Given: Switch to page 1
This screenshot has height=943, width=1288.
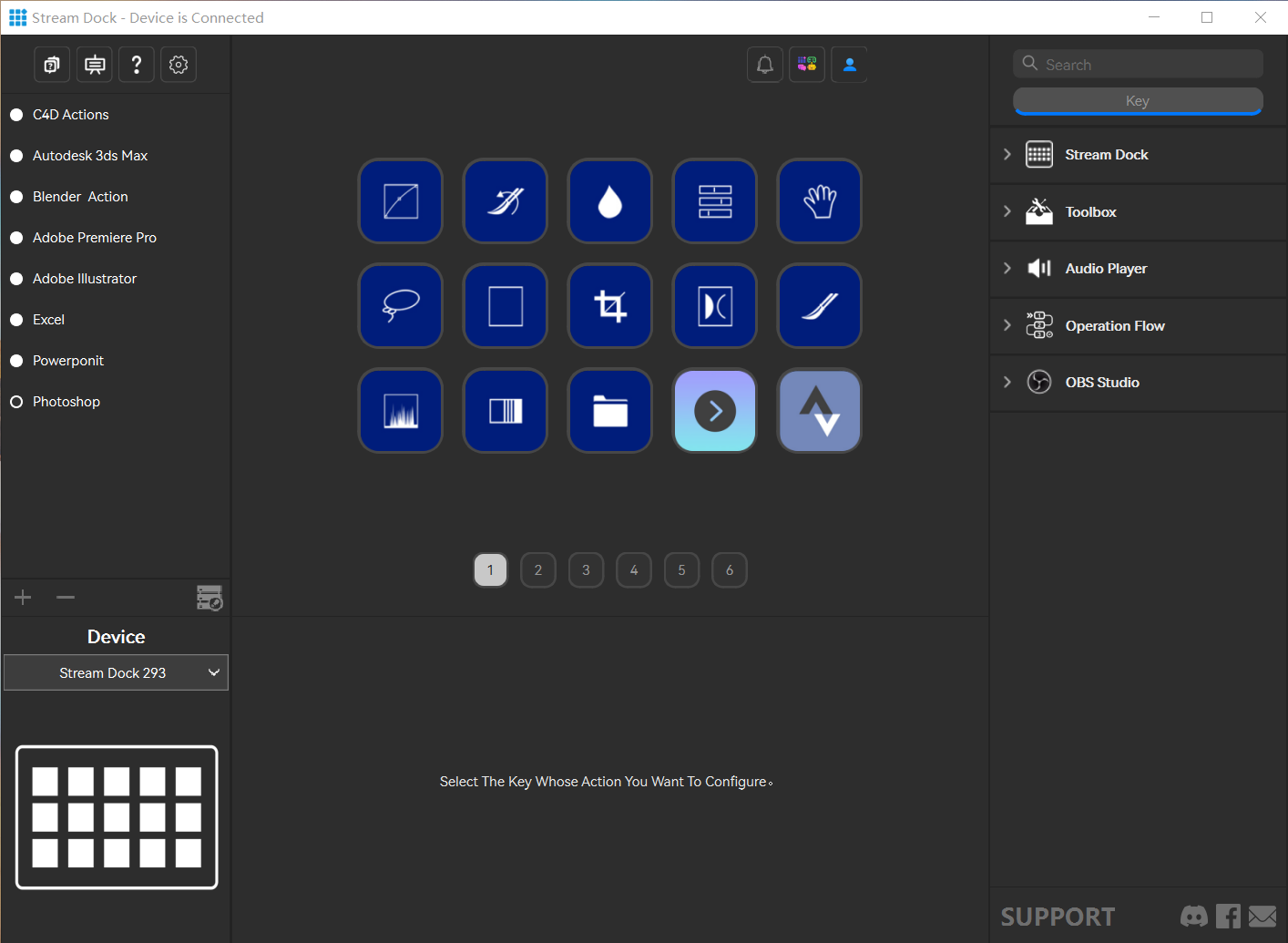Looking at the screenshot, I should click(x=490, y=570).
